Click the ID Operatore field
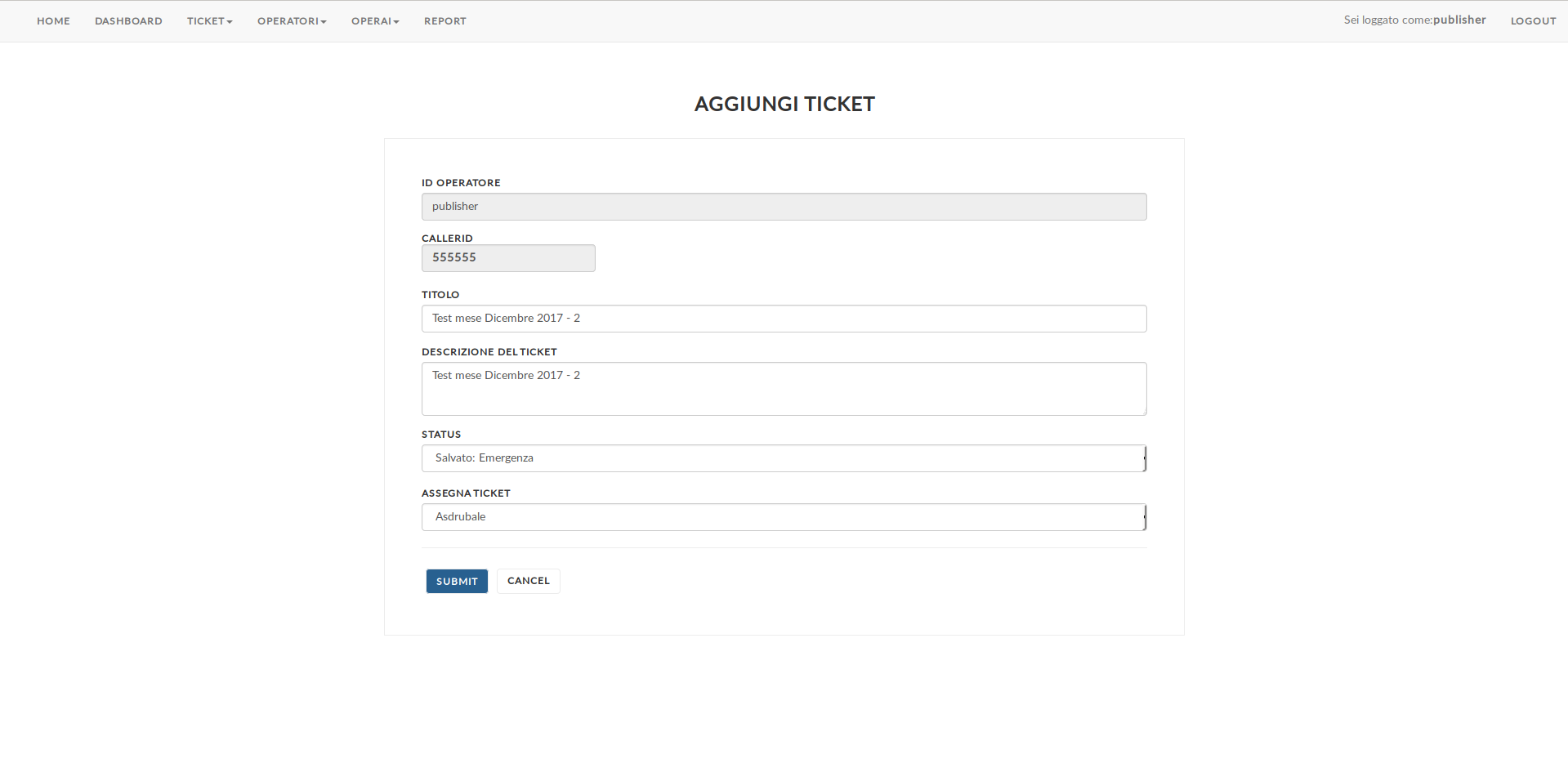The image size is (1568, 781). coord(784,207)
